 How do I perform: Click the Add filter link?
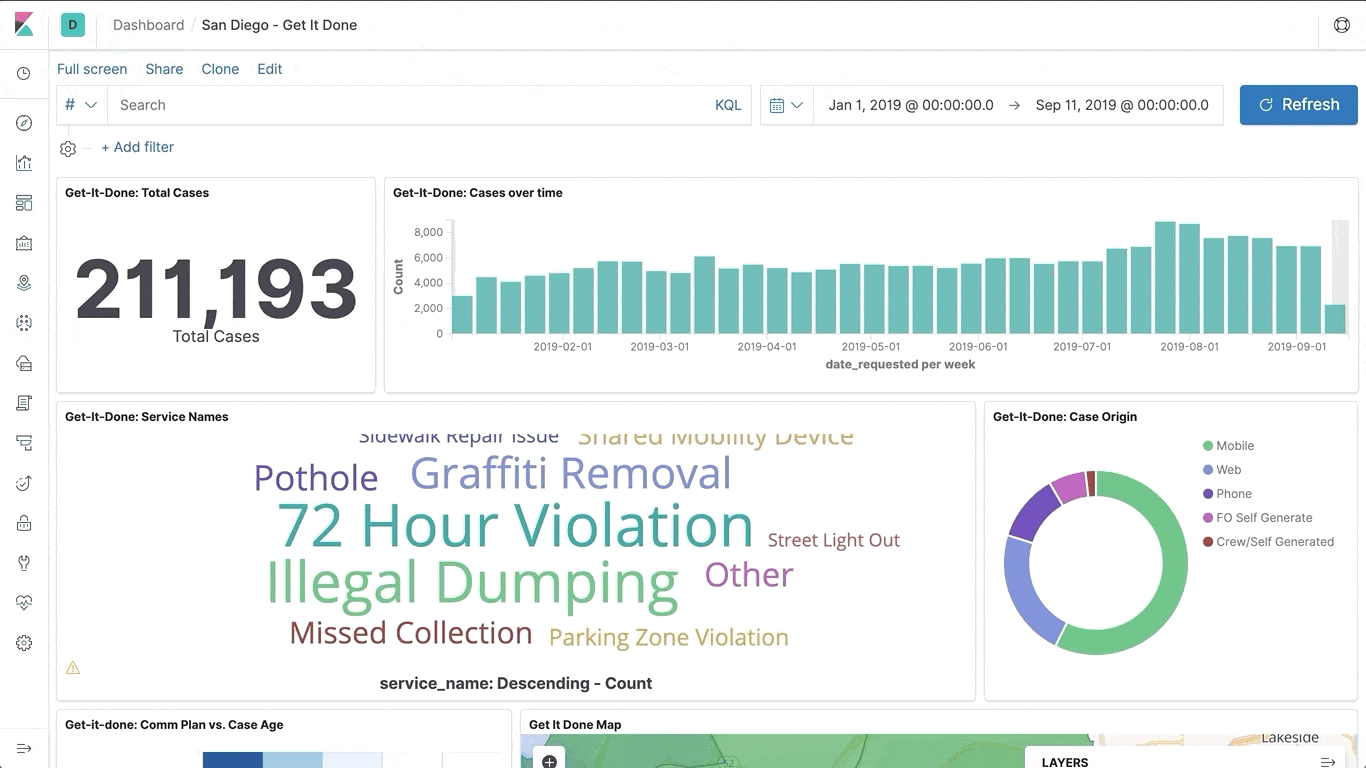pos(138,147)
